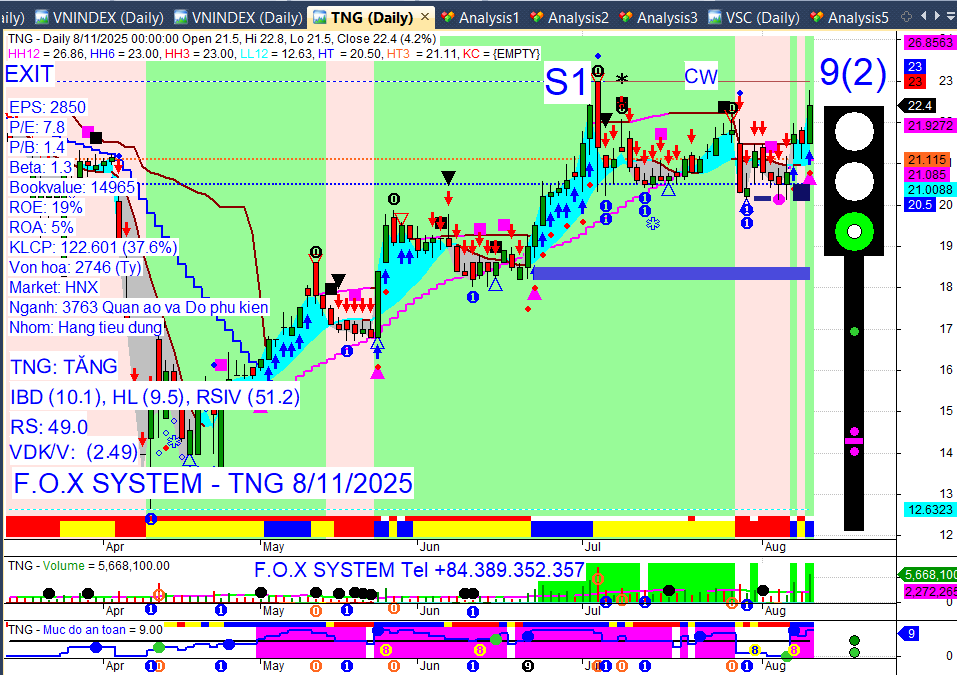Click the 'HH12 = 26.86' indicator value
Viewport: 957px width, 675px height.
click(x=46, y=54)
